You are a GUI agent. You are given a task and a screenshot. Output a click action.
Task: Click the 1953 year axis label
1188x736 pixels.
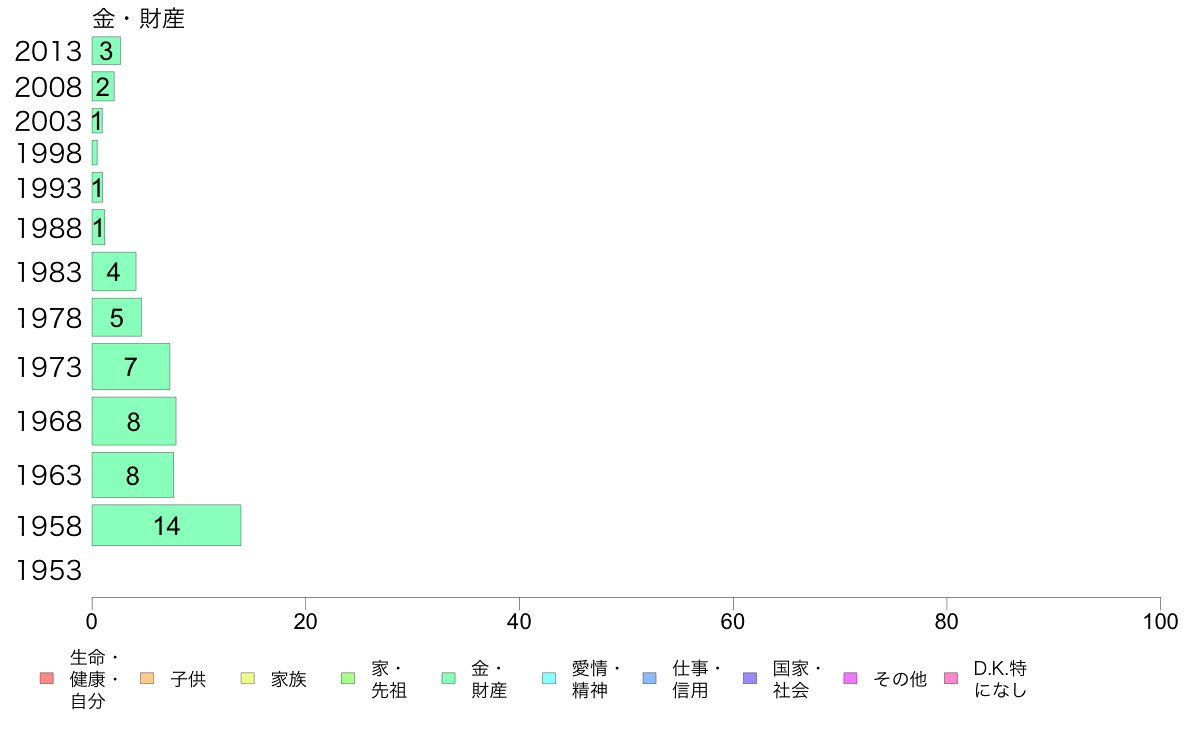click(48, 570)
